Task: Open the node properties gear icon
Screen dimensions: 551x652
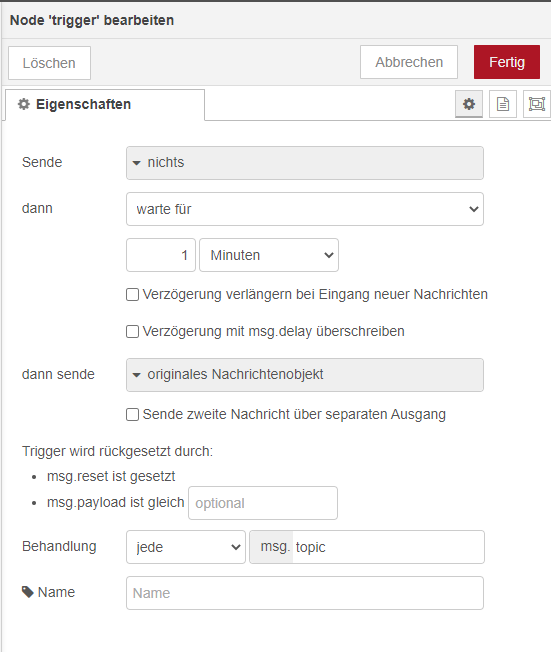Action: pyautogui.click(x=469, y=104)
